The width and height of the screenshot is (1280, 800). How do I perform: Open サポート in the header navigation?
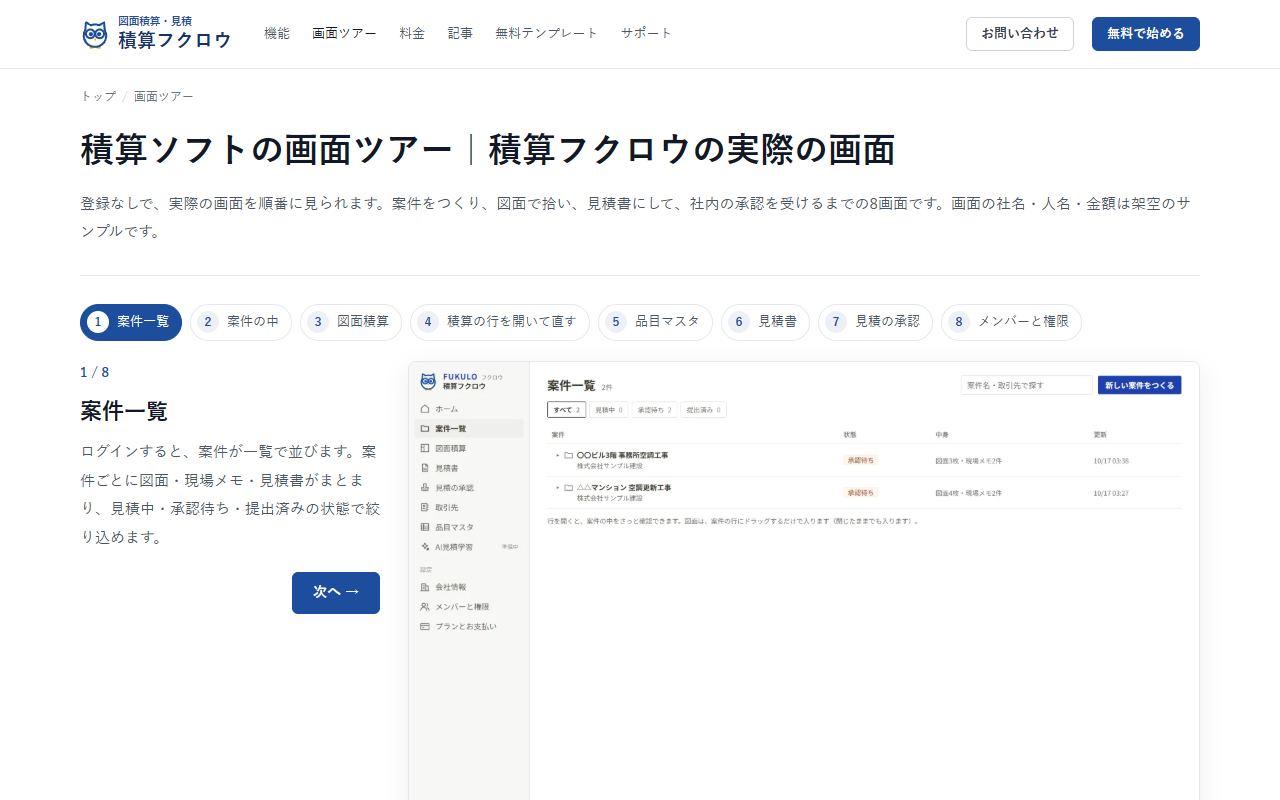click(x=646, y=33)
